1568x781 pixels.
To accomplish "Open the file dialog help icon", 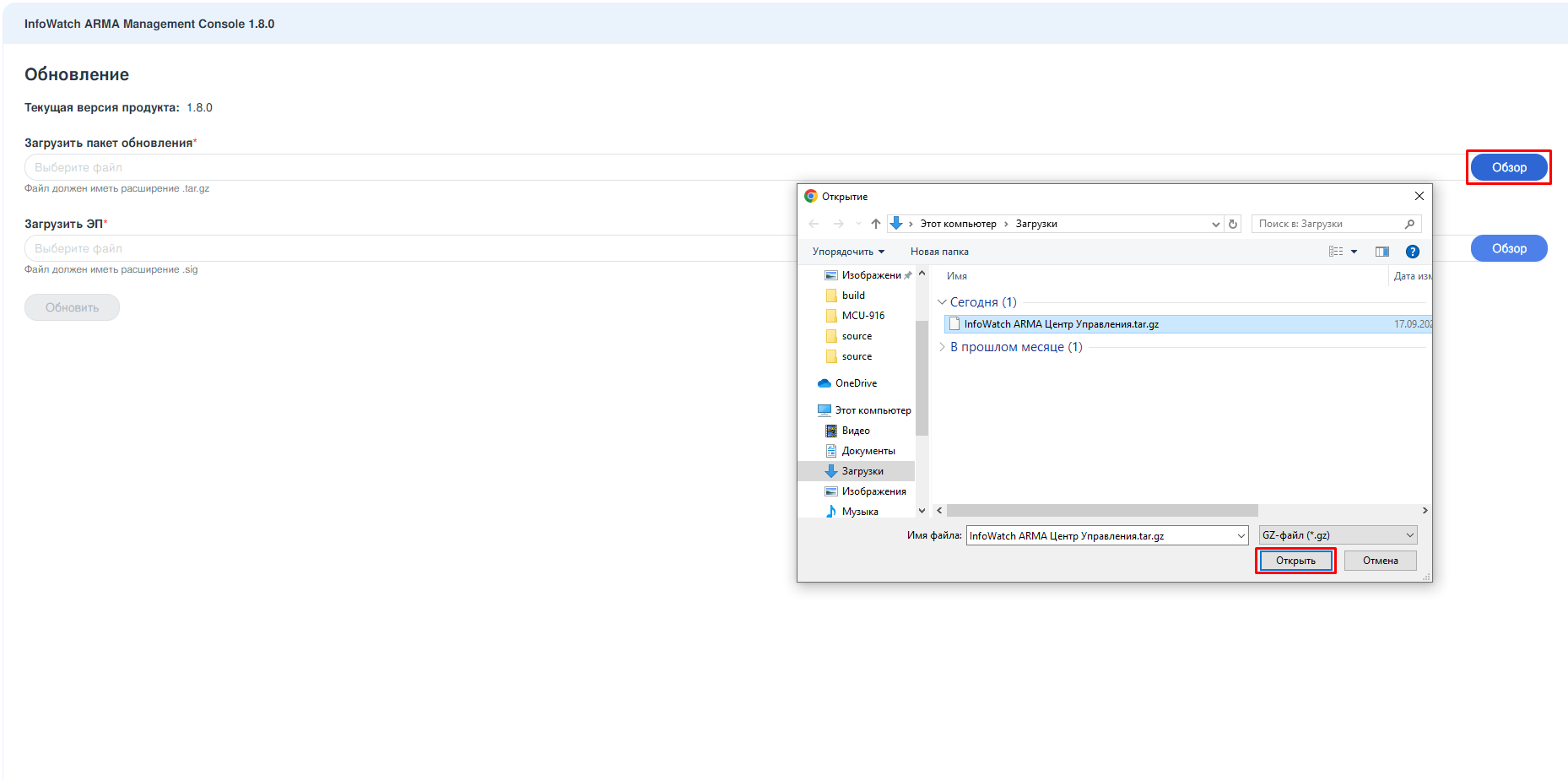I will click(x=1413, y=252).
